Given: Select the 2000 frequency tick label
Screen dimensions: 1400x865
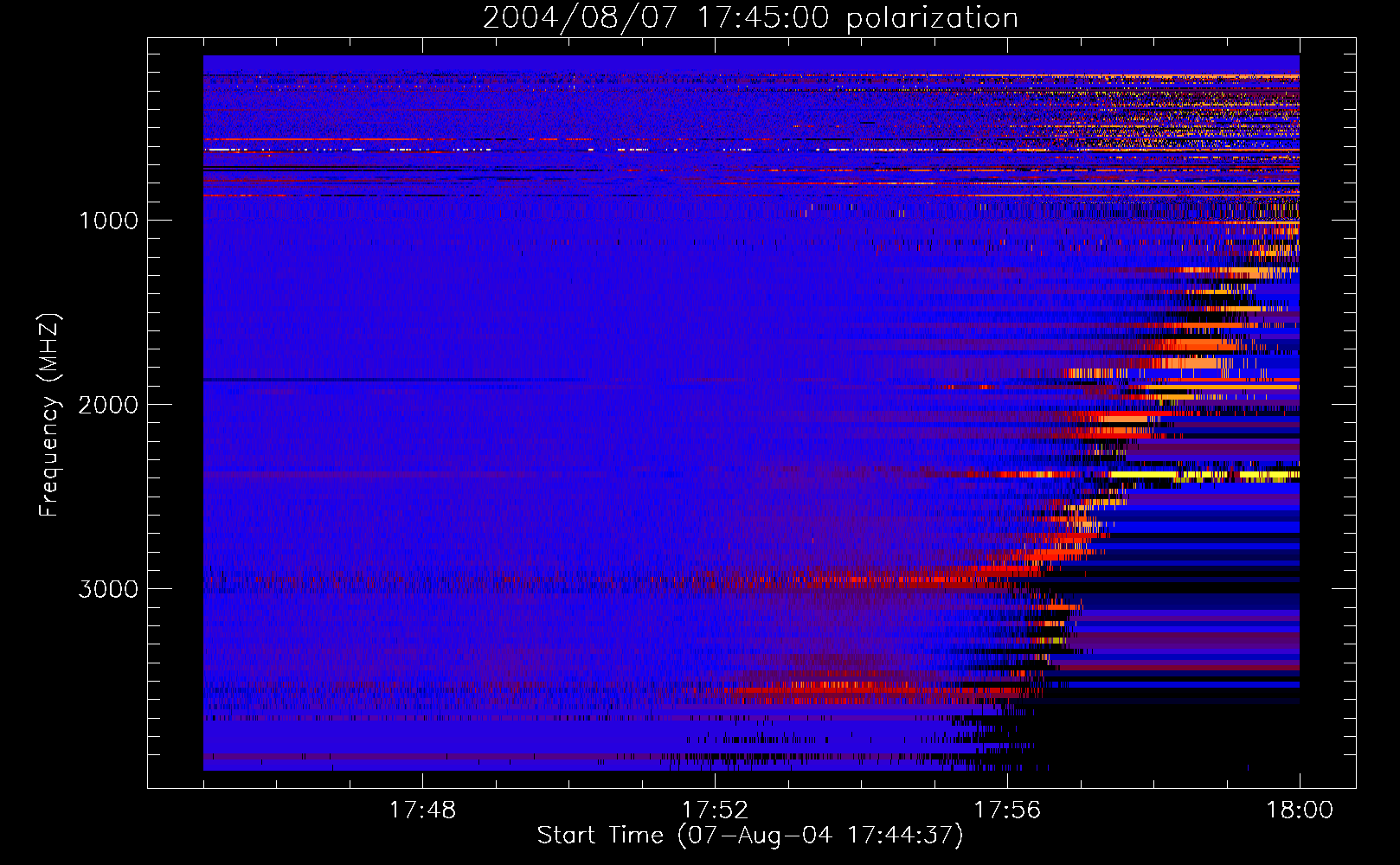Looking at the screenshot, I should tap(108, 405).
